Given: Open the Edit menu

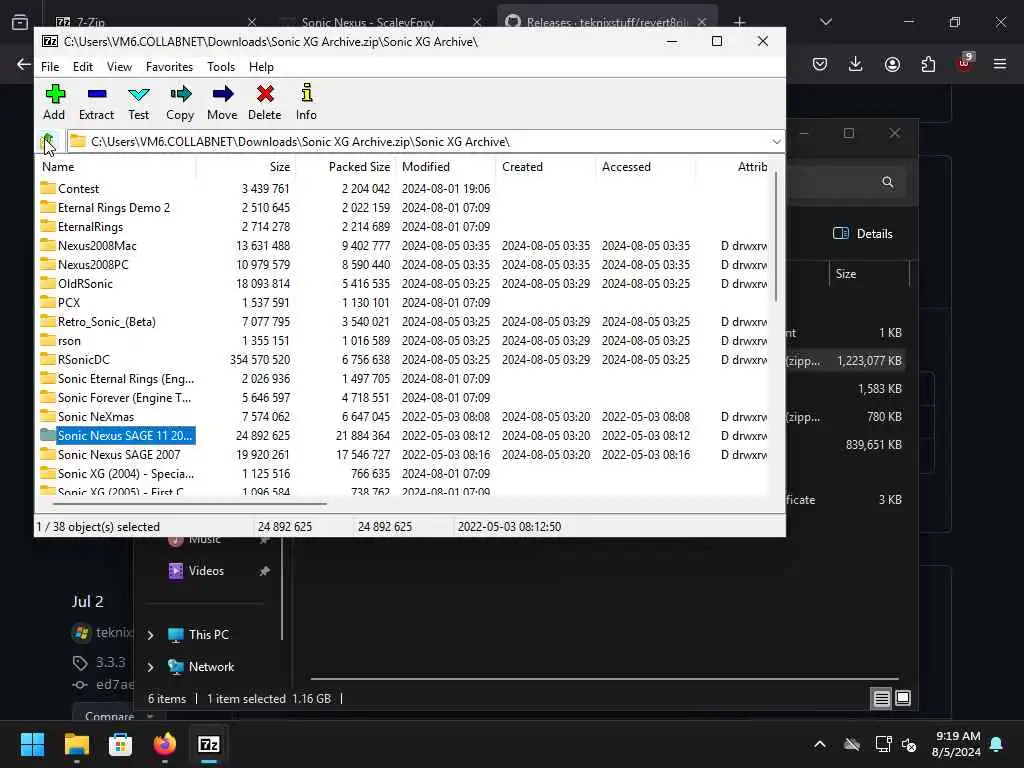Looking at the screenshot, I should pos(82,67).
